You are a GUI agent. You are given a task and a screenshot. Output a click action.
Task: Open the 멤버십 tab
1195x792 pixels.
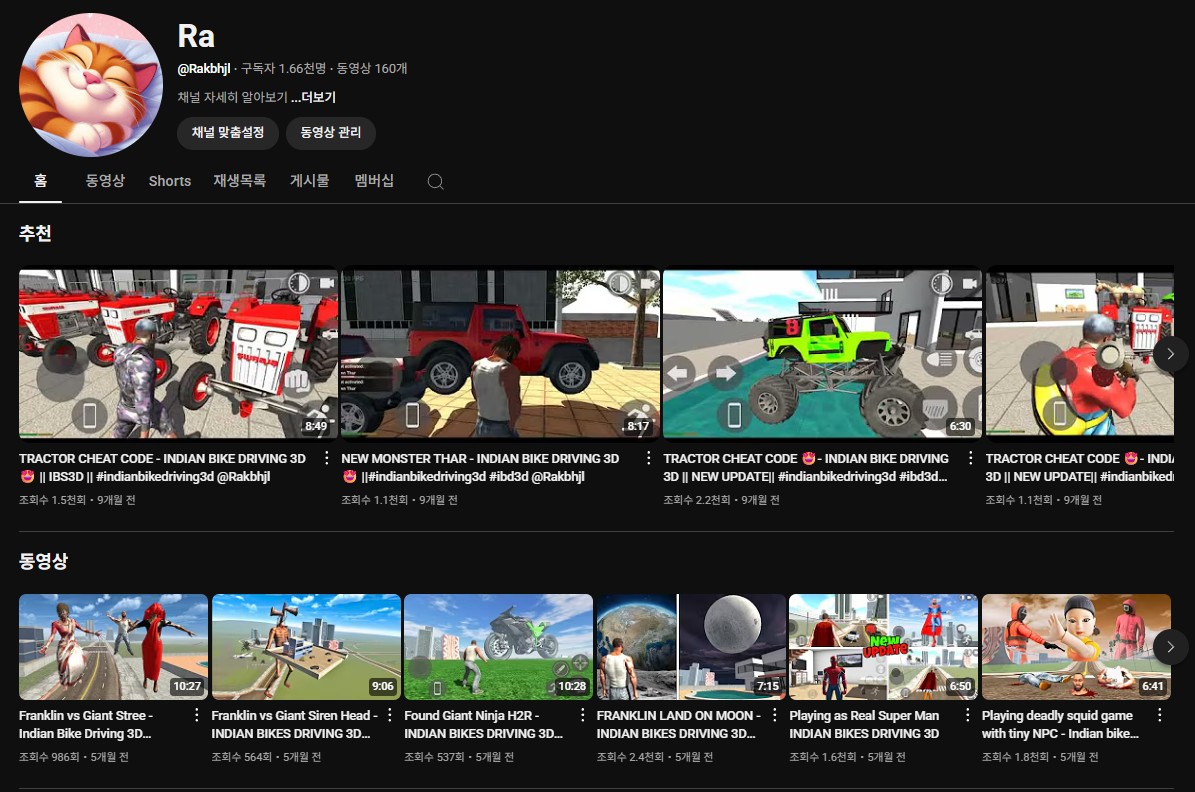tap(374, 181)
